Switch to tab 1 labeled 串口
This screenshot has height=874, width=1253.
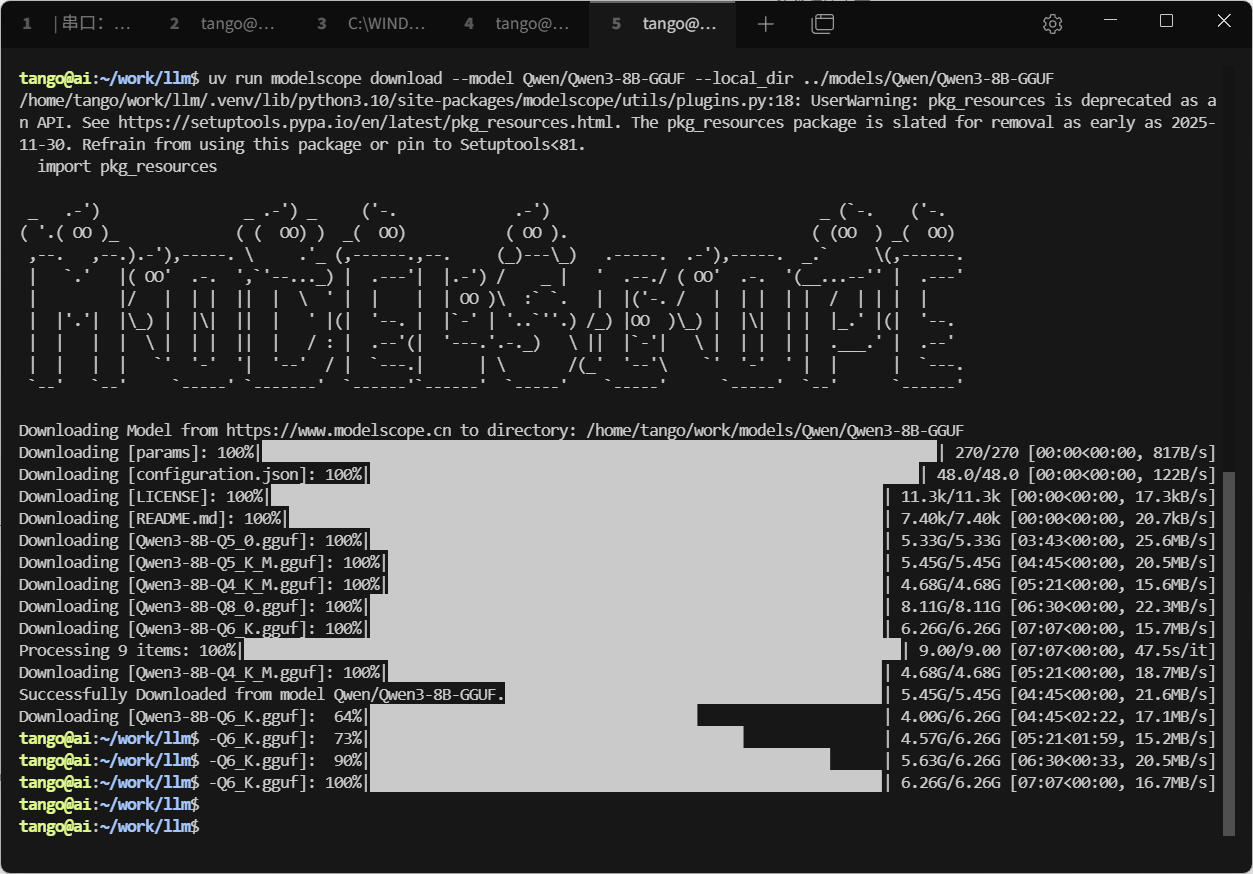[78, 24]
